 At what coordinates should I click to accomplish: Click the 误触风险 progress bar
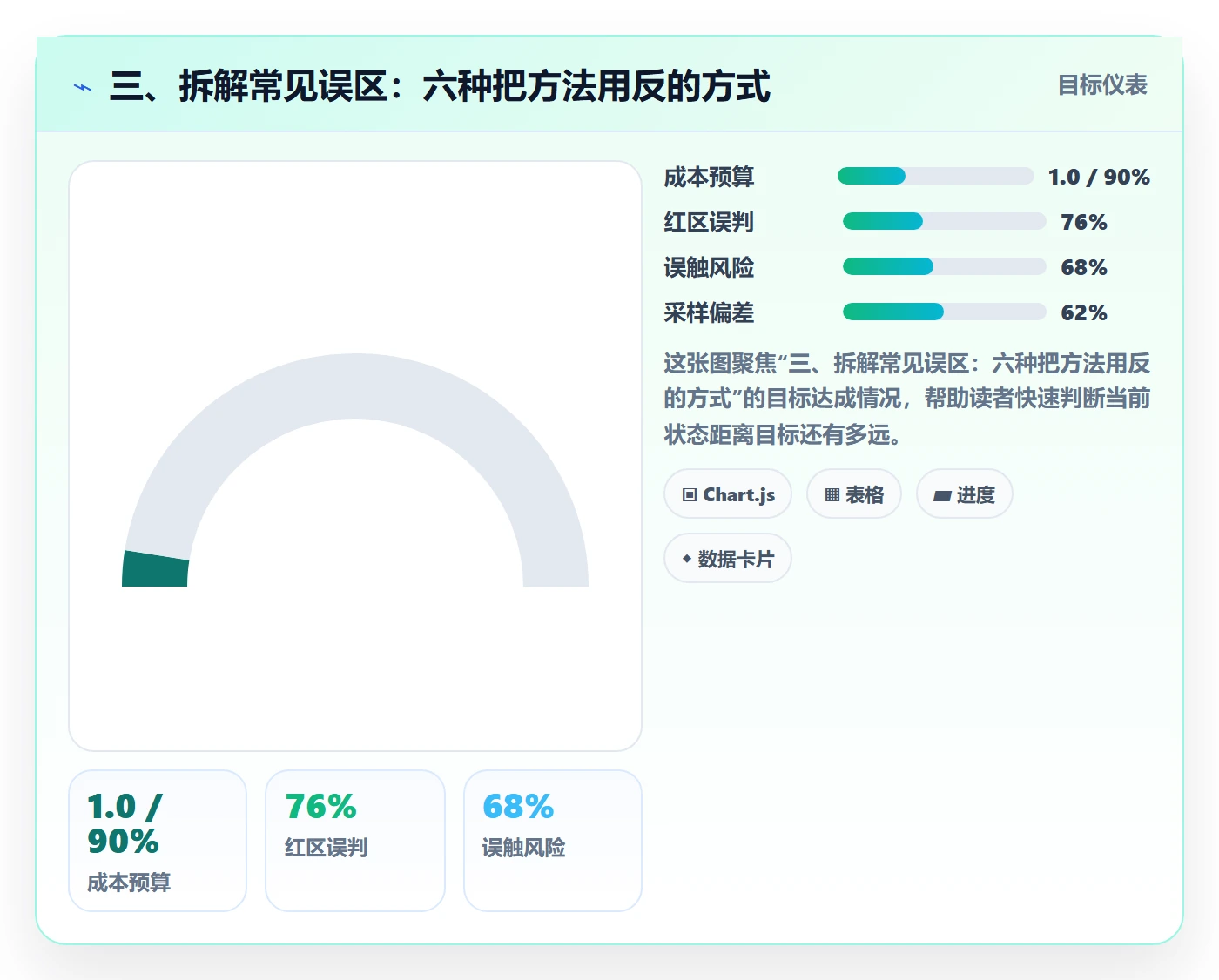[944, 267]
